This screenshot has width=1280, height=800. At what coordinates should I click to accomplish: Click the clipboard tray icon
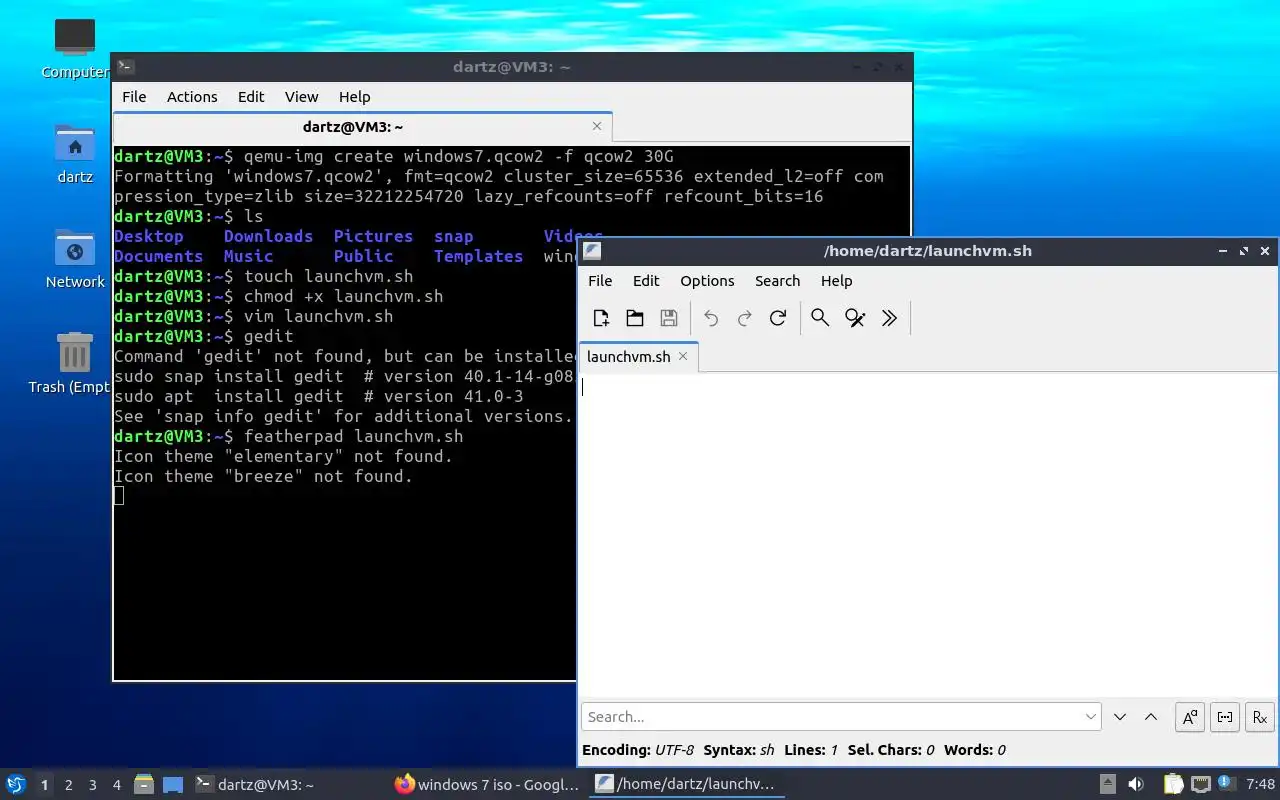click(1173, 785)
